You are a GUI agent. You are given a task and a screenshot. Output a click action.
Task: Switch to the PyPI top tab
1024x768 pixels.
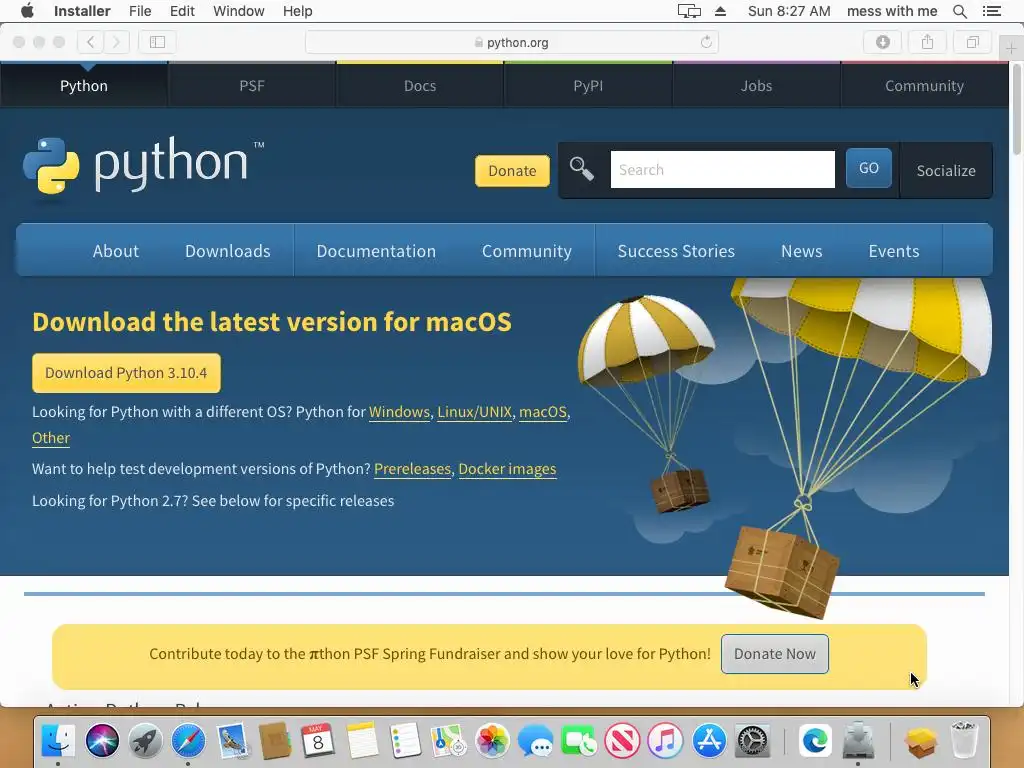coord(588,86)
